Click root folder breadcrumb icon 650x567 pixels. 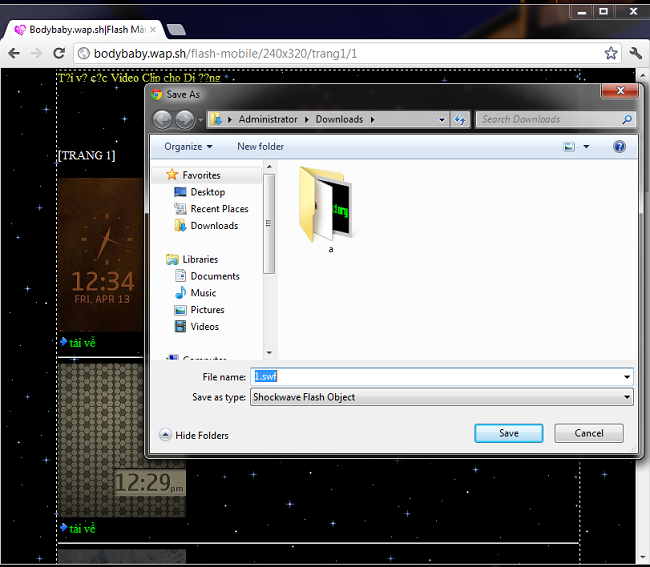tap(216, 119)
